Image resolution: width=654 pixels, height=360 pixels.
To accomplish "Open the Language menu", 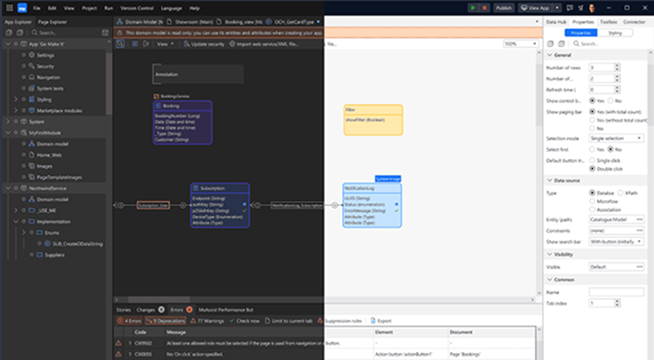I will [171, 8].
